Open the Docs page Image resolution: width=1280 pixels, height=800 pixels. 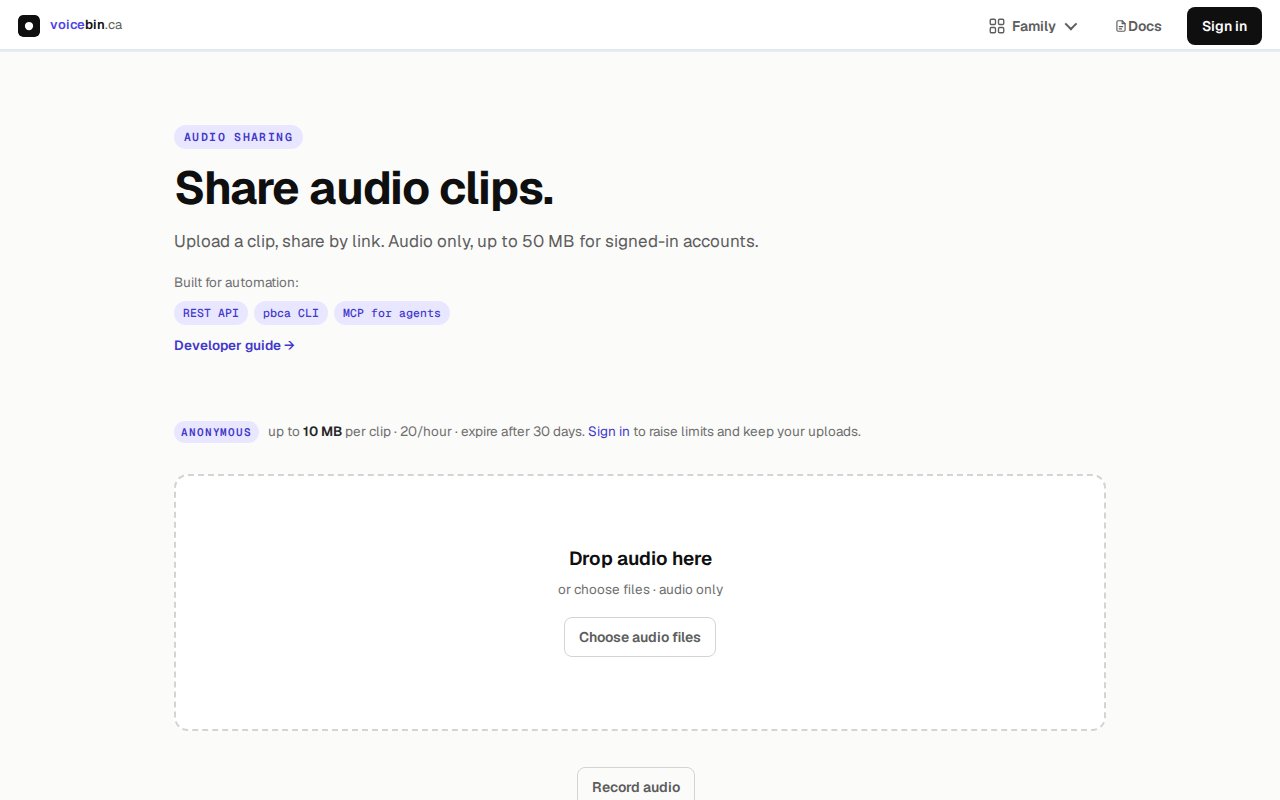point(1138,26)
